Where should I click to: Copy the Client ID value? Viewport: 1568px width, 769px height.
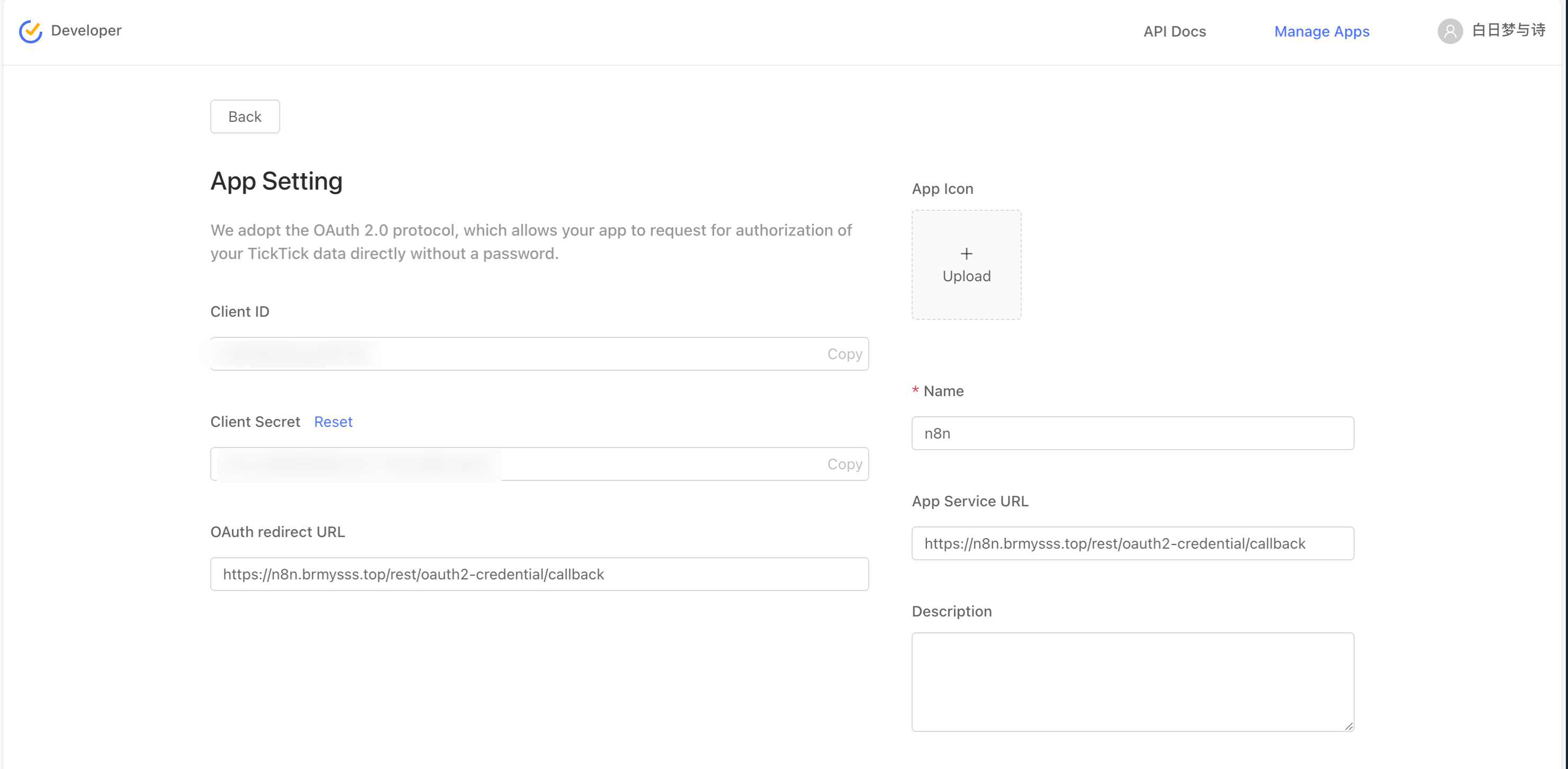click(x=844, y=354)
